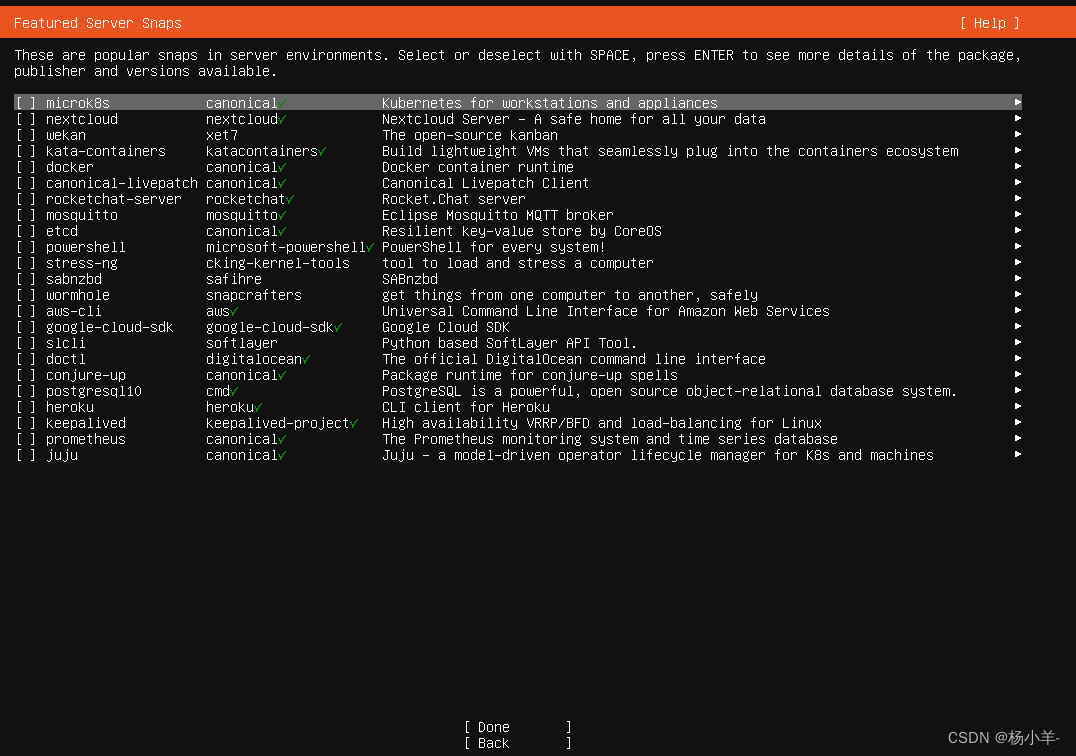This screenshot has width=1076, height=756.
Task: Click publisher xet7
Action: pos(222,135)
